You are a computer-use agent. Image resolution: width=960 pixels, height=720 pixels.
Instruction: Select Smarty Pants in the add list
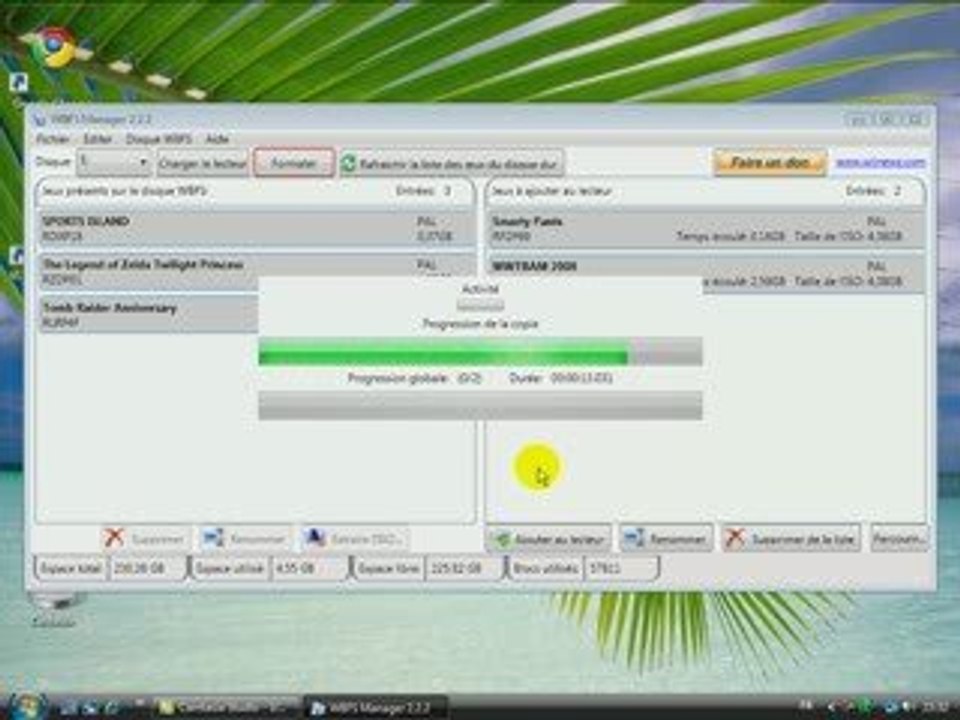coord(707,228)
